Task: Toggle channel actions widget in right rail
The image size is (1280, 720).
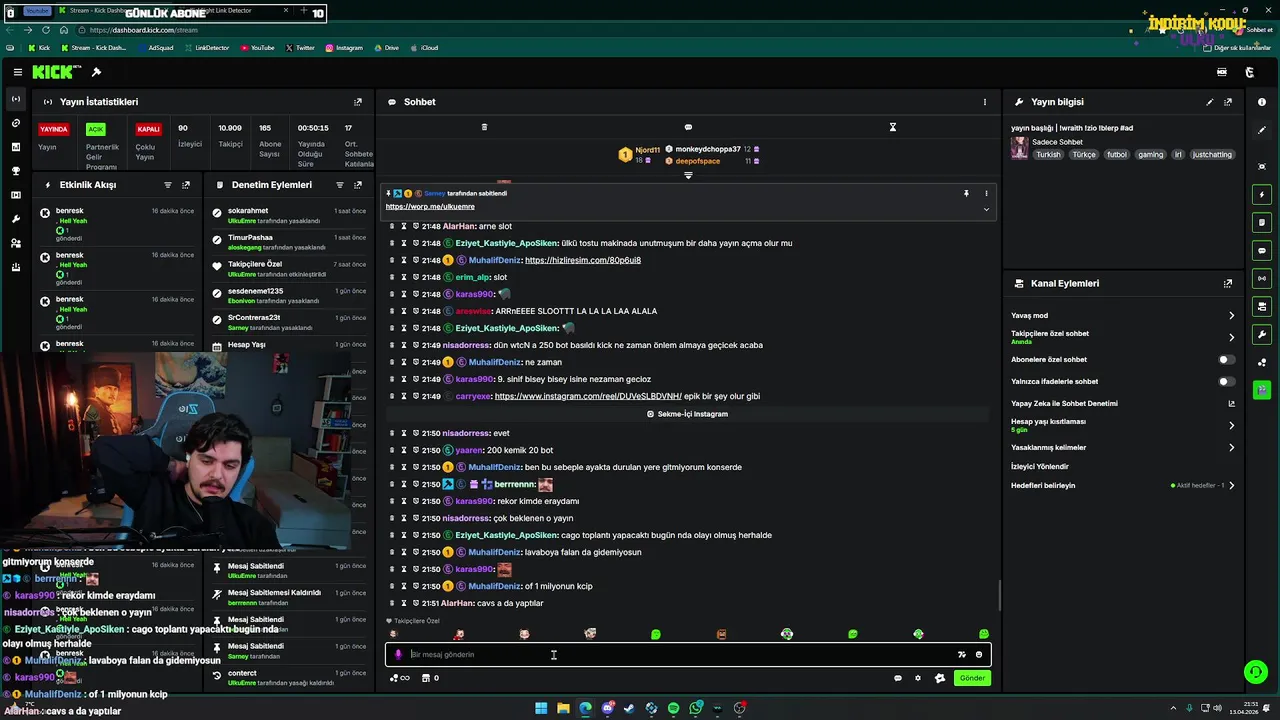Action: click(1262, 307)
